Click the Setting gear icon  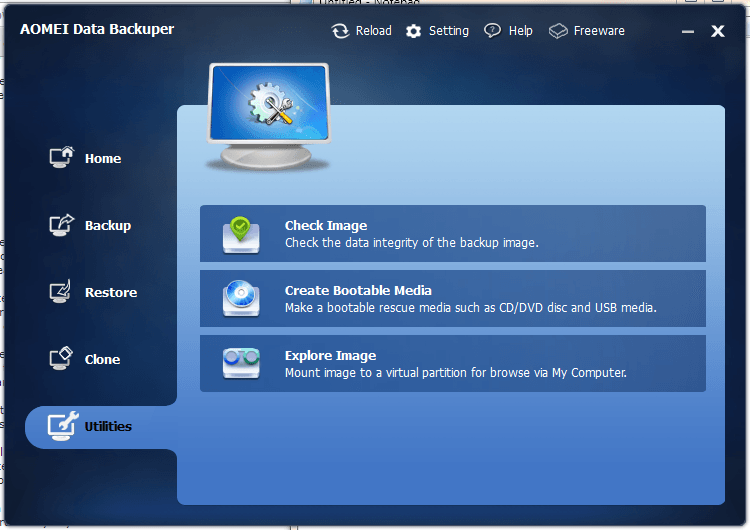(413, 31)
